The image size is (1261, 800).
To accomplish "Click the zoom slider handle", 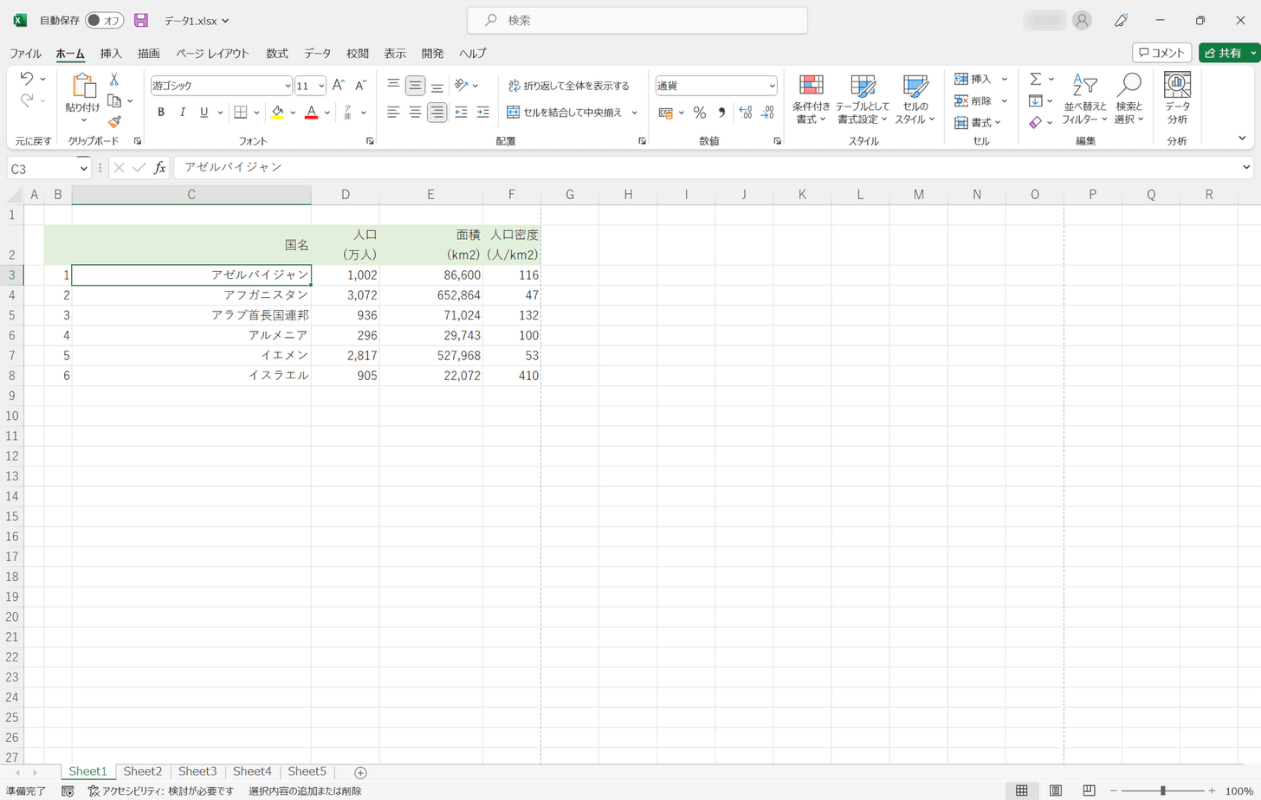I will [1162, 791].
